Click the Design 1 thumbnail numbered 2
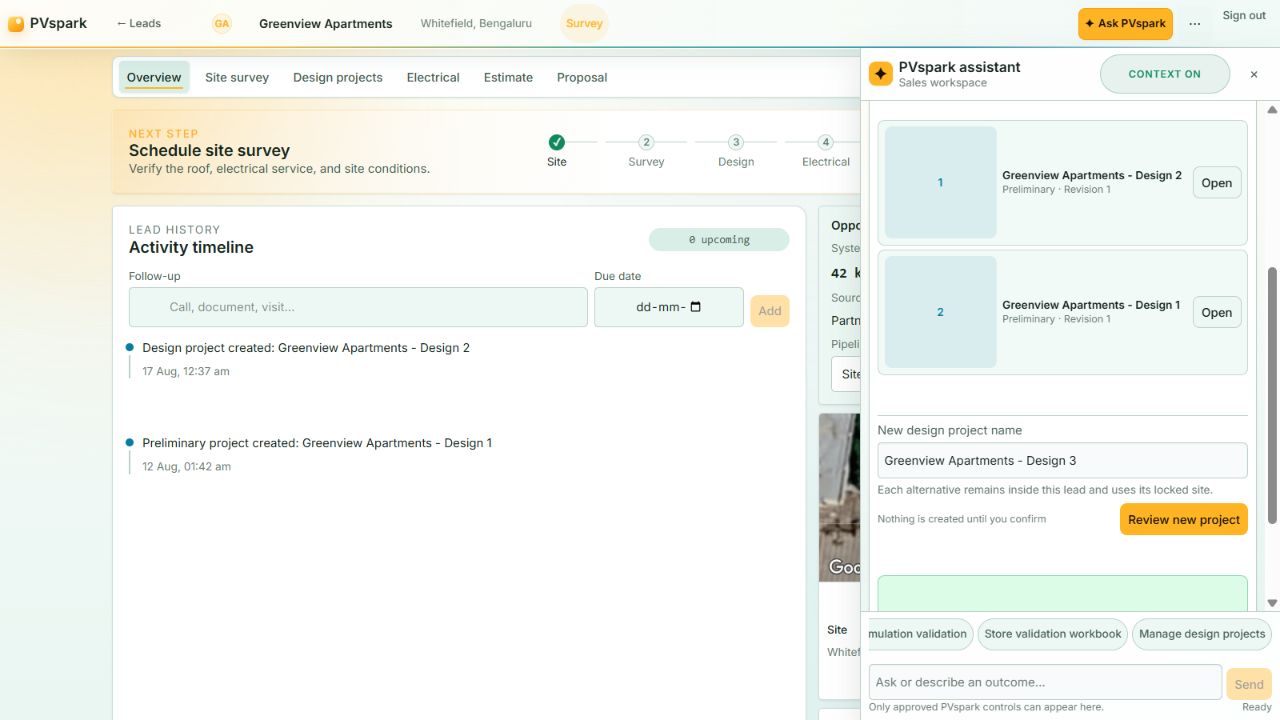The image size is (1280, 720). point(941,312)
